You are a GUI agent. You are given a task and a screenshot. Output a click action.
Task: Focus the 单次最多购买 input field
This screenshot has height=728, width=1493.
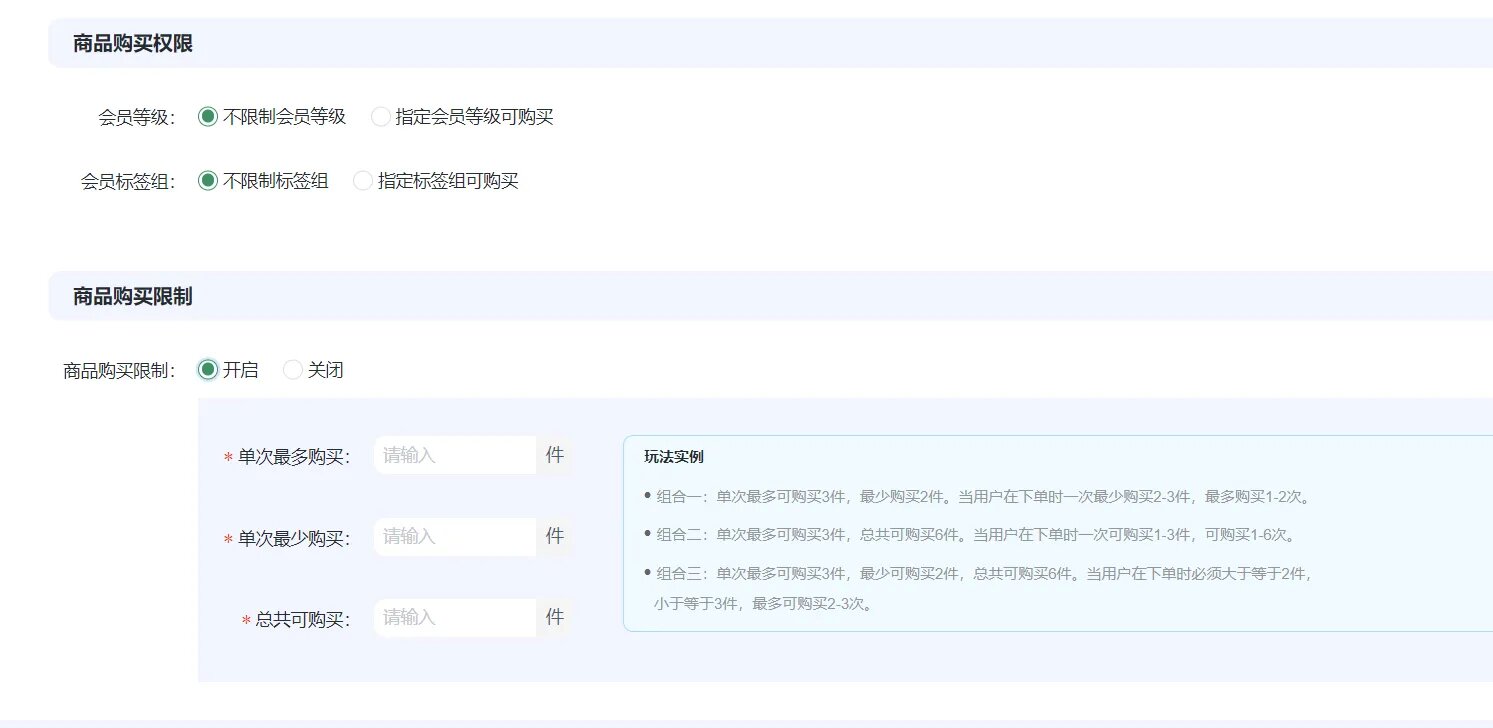tap(455, 455)
